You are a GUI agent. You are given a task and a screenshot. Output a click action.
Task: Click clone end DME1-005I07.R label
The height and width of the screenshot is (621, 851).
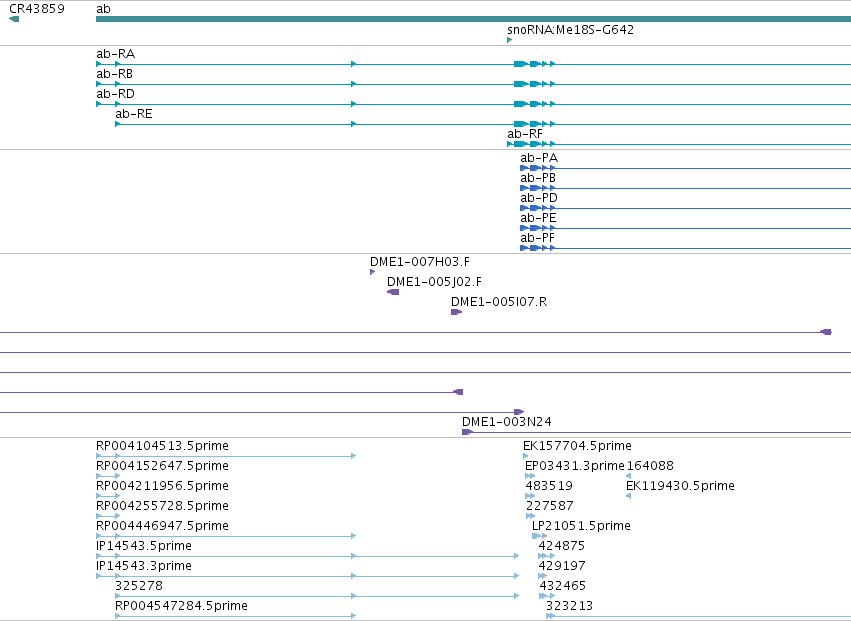point(499,302)
